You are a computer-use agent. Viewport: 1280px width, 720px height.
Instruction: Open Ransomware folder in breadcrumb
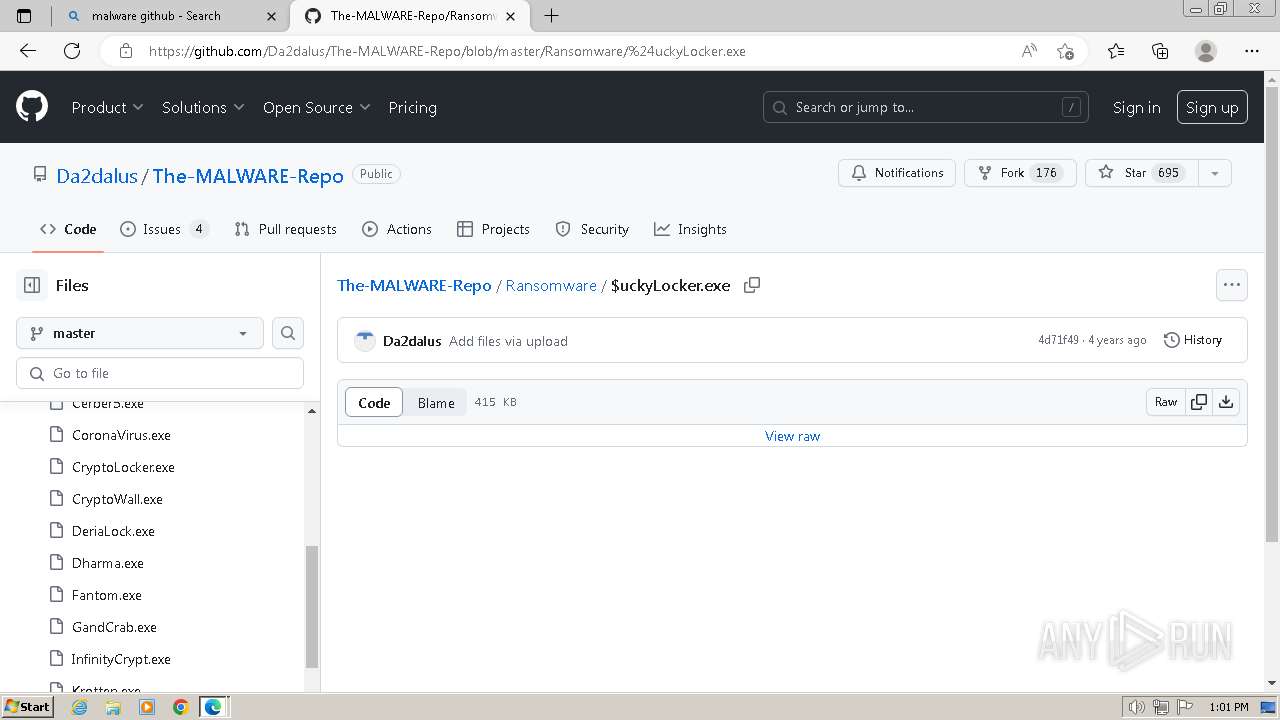tap(551, 285)
